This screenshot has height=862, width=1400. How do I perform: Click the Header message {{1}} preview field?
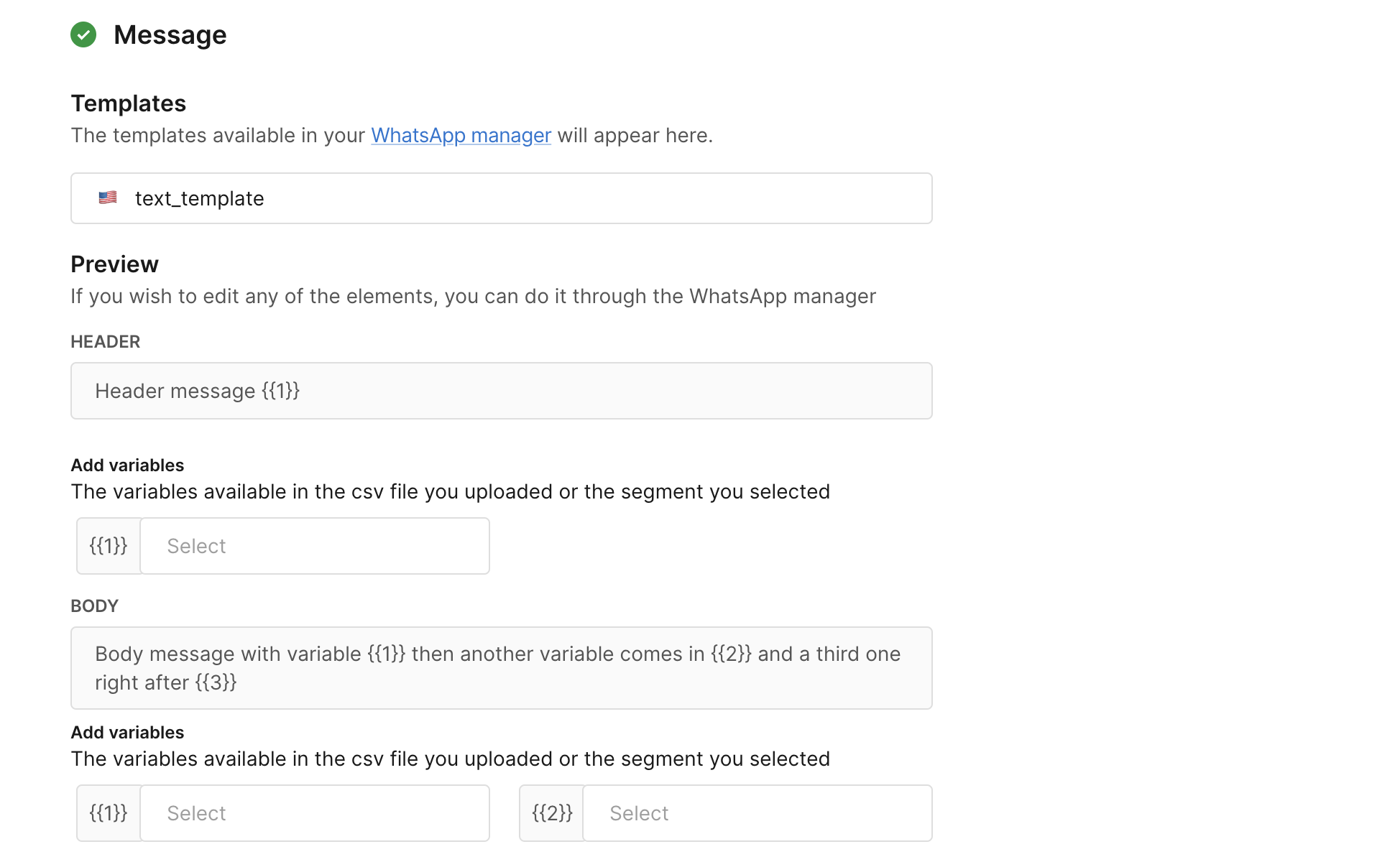pos(501,391)
